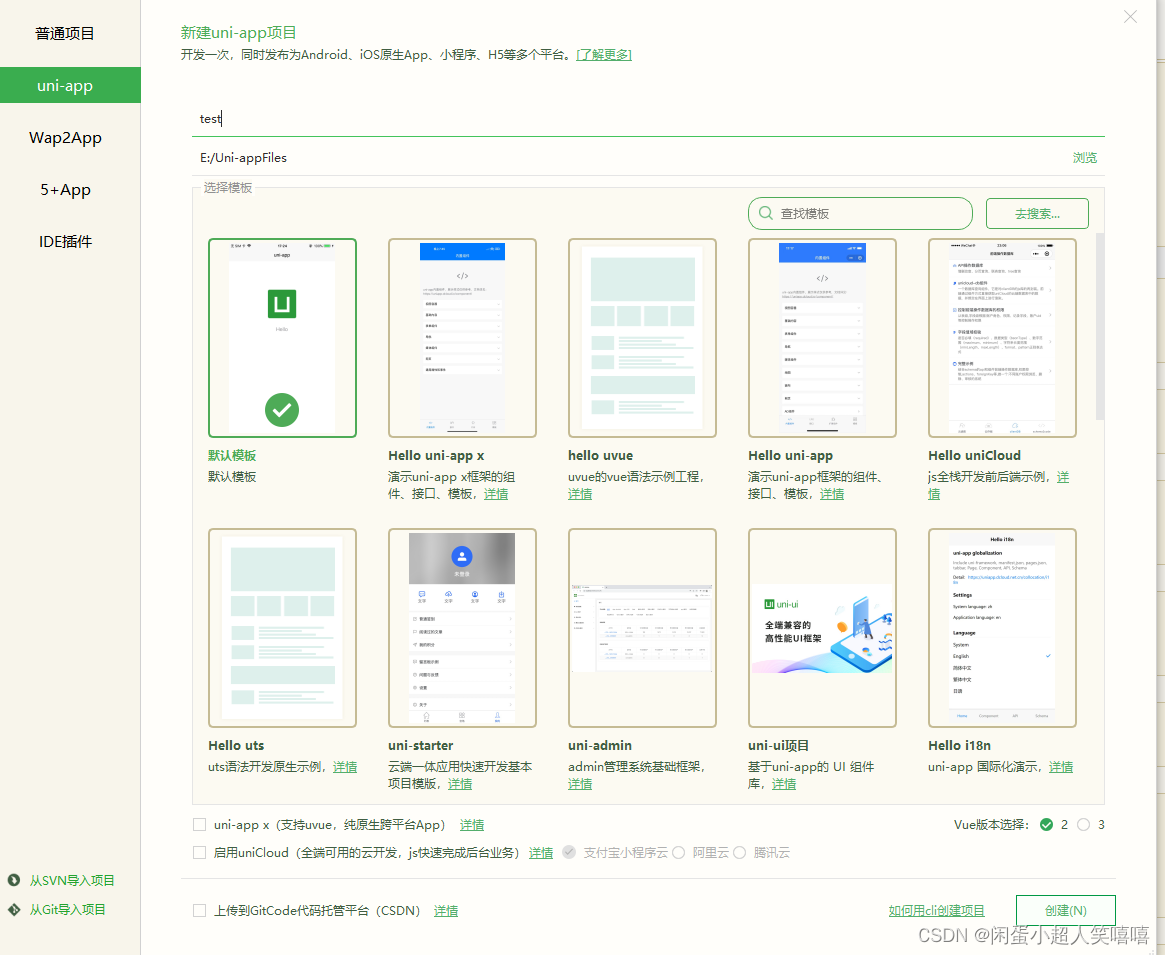Select Vue version 3 radio button
1165x955 pixels.
[x=1083, y=824]
